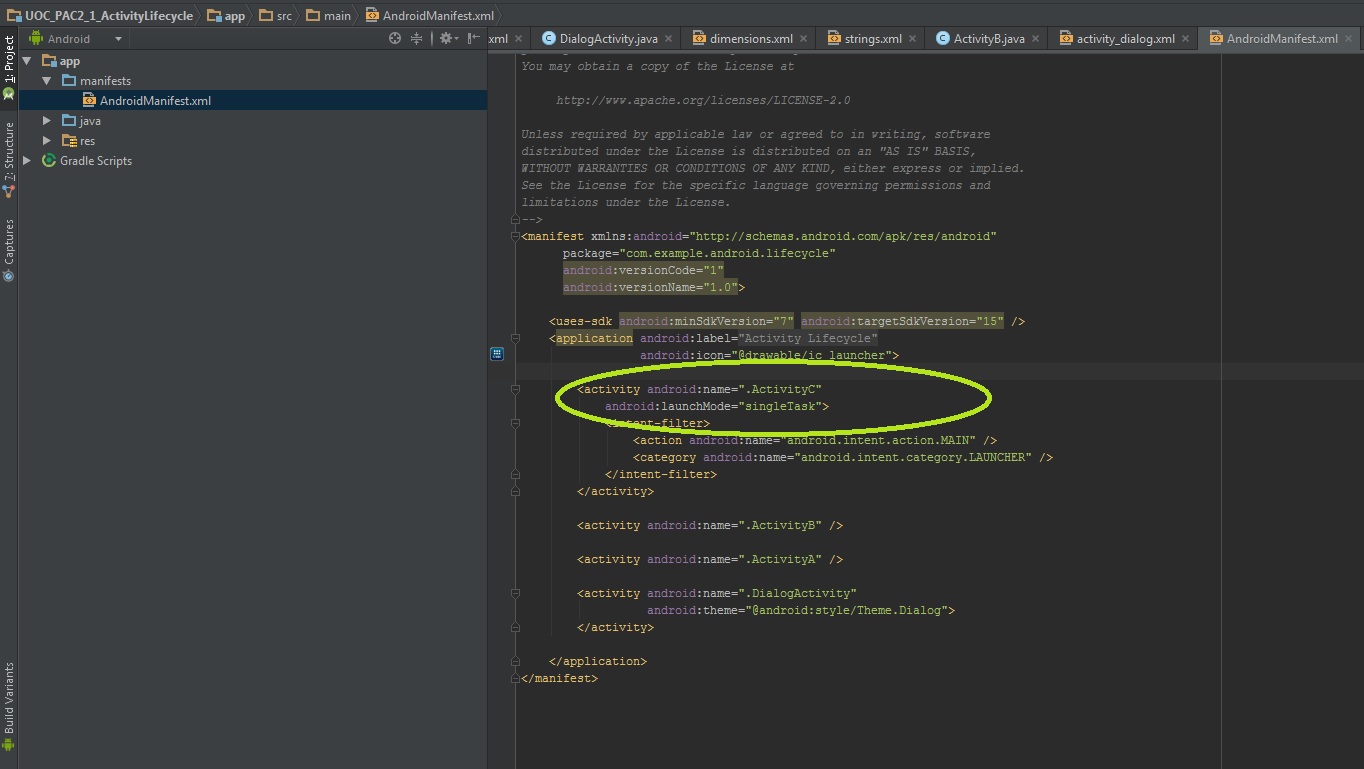Expand the java folder
The width and height of the screenshot is (1364, 769).
(x=45, y=120)
